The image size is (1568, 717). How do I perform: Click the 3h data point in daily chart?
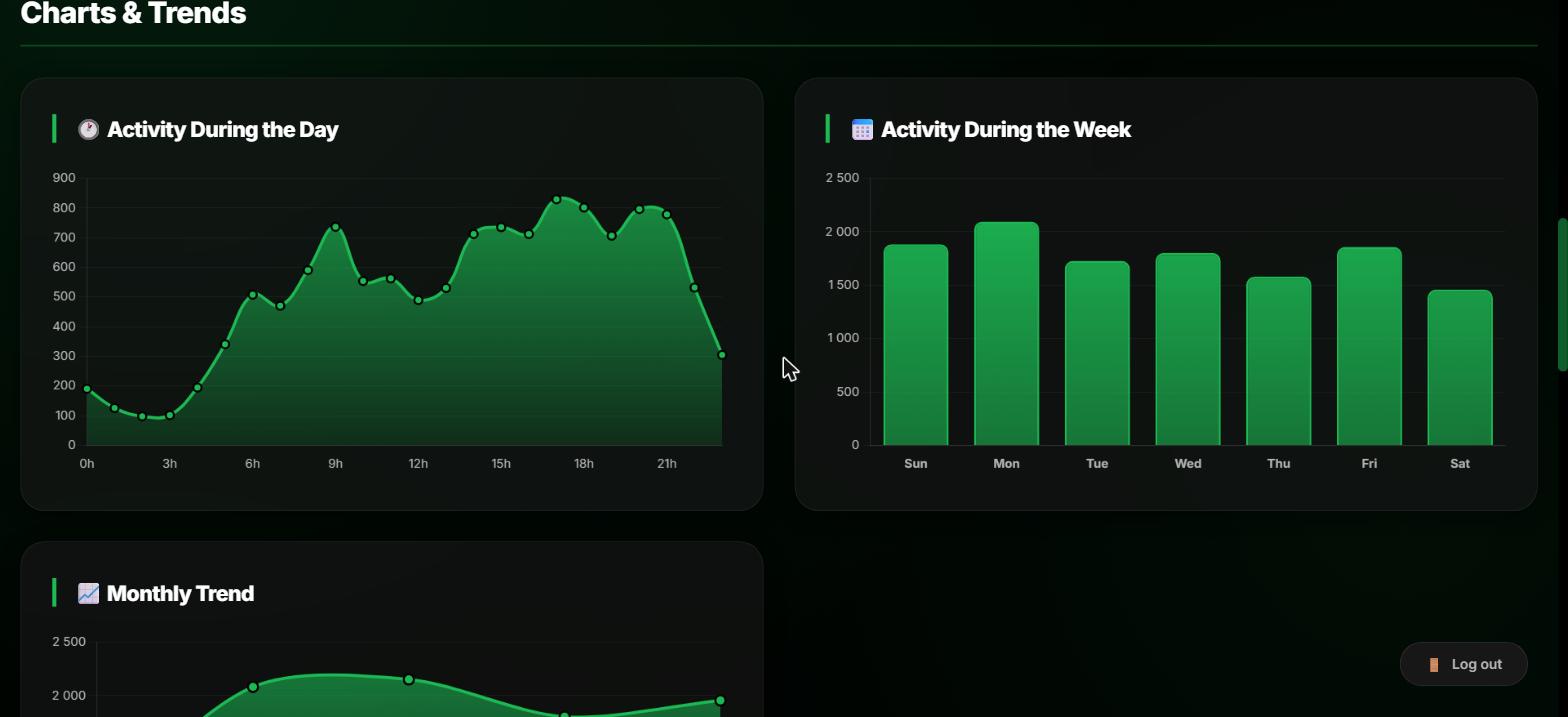coord(170,415)
